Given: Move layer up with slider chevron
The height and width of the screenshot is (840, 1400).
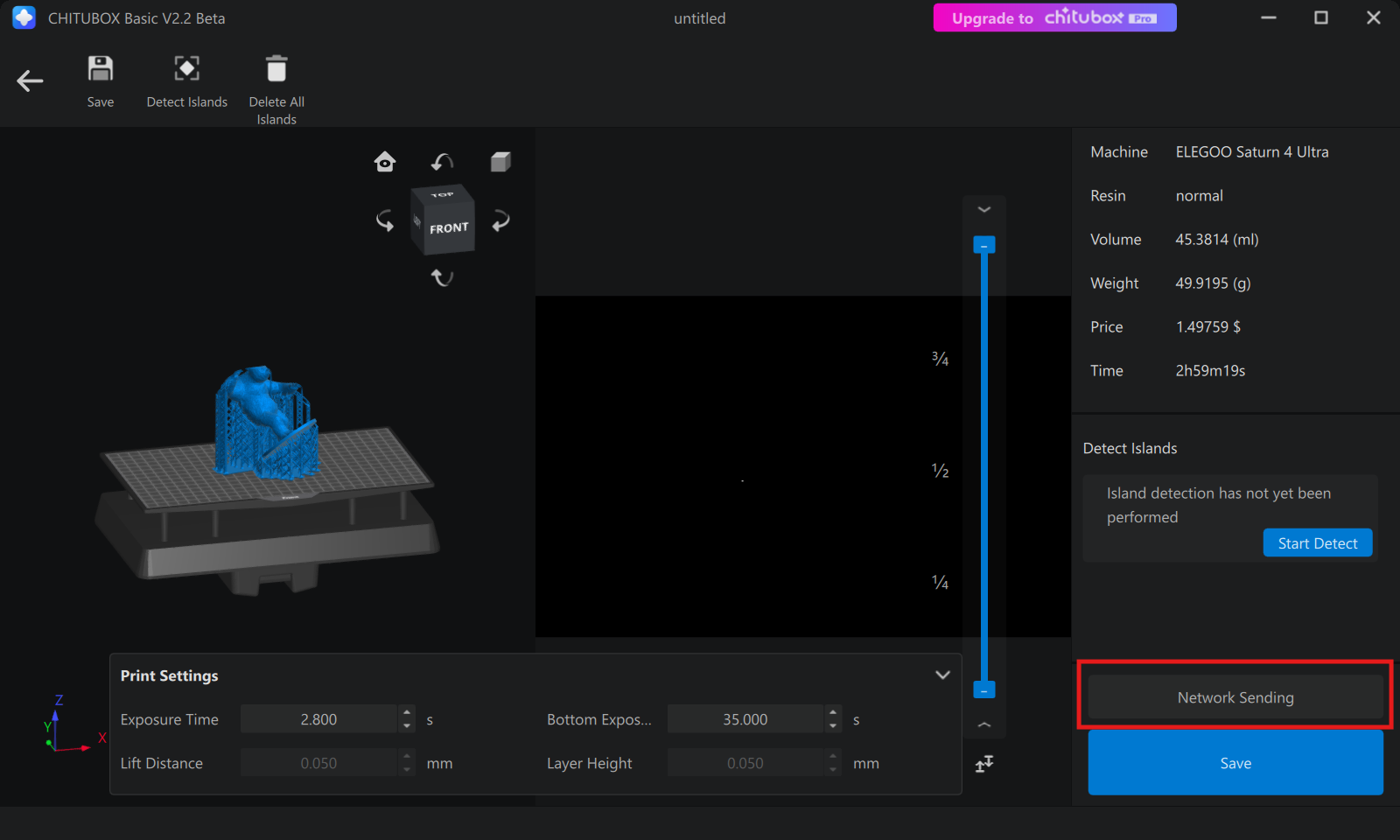Looking at the screenshot, I should click(x=984, y=210).
